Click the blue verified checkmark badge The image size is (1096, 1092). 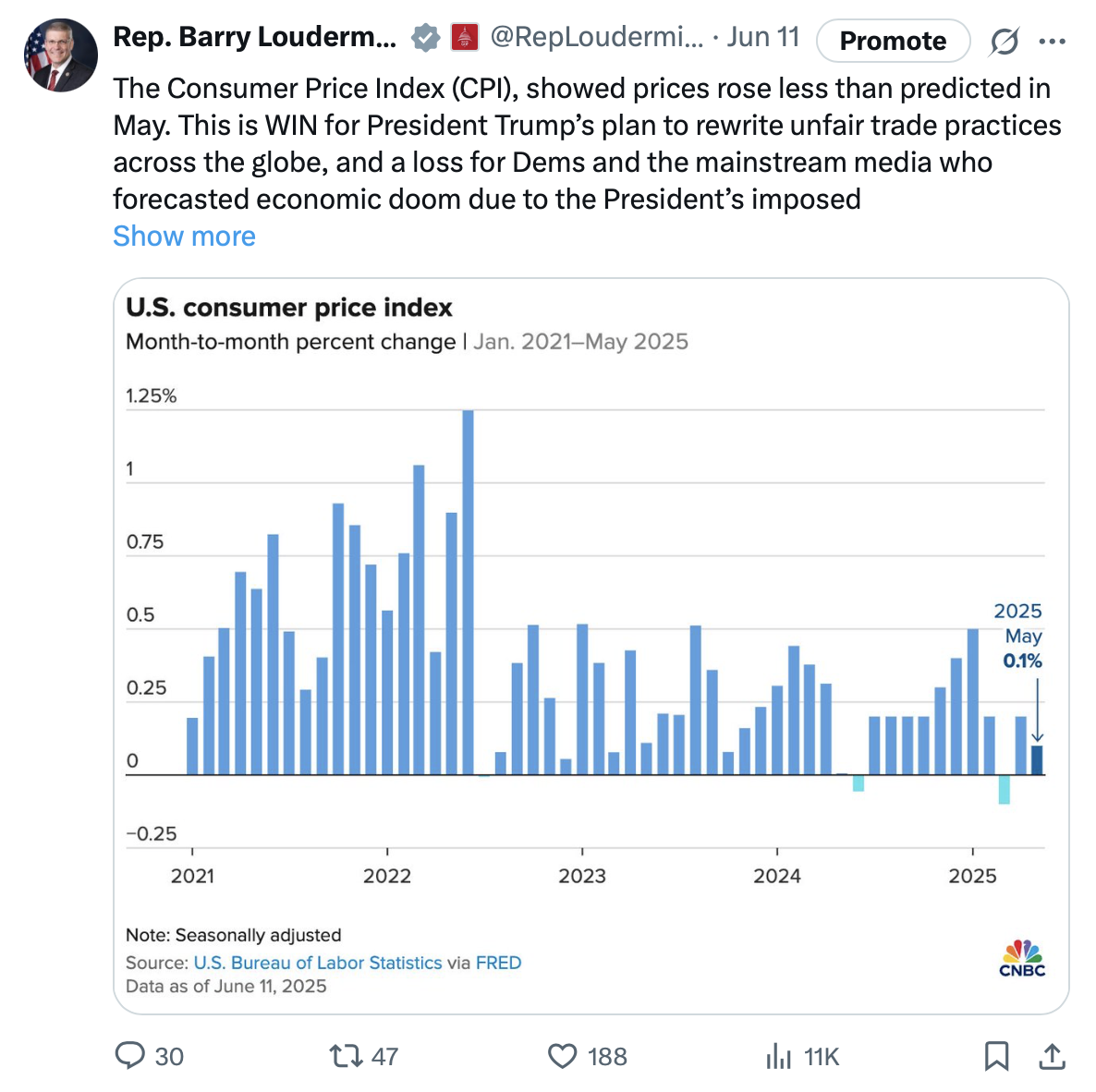coord(425,38)
